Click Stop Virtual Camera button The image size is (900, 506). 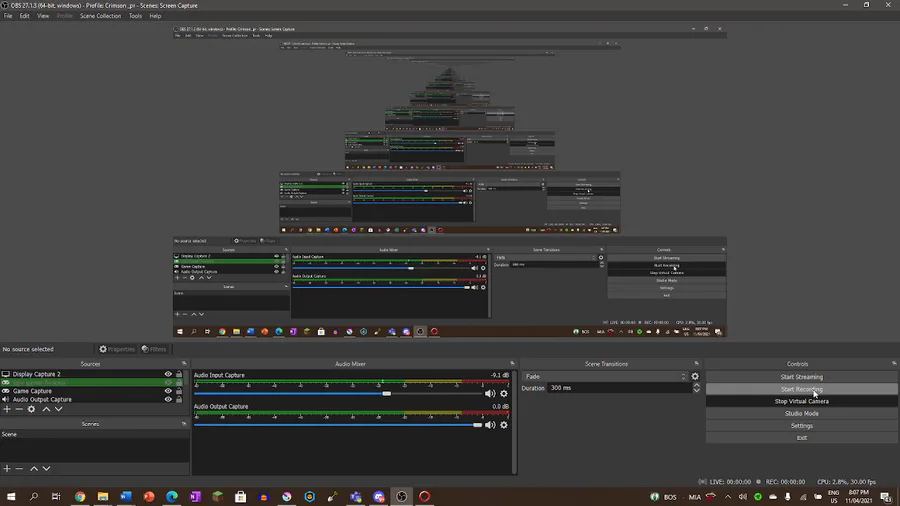pos(801,401)
